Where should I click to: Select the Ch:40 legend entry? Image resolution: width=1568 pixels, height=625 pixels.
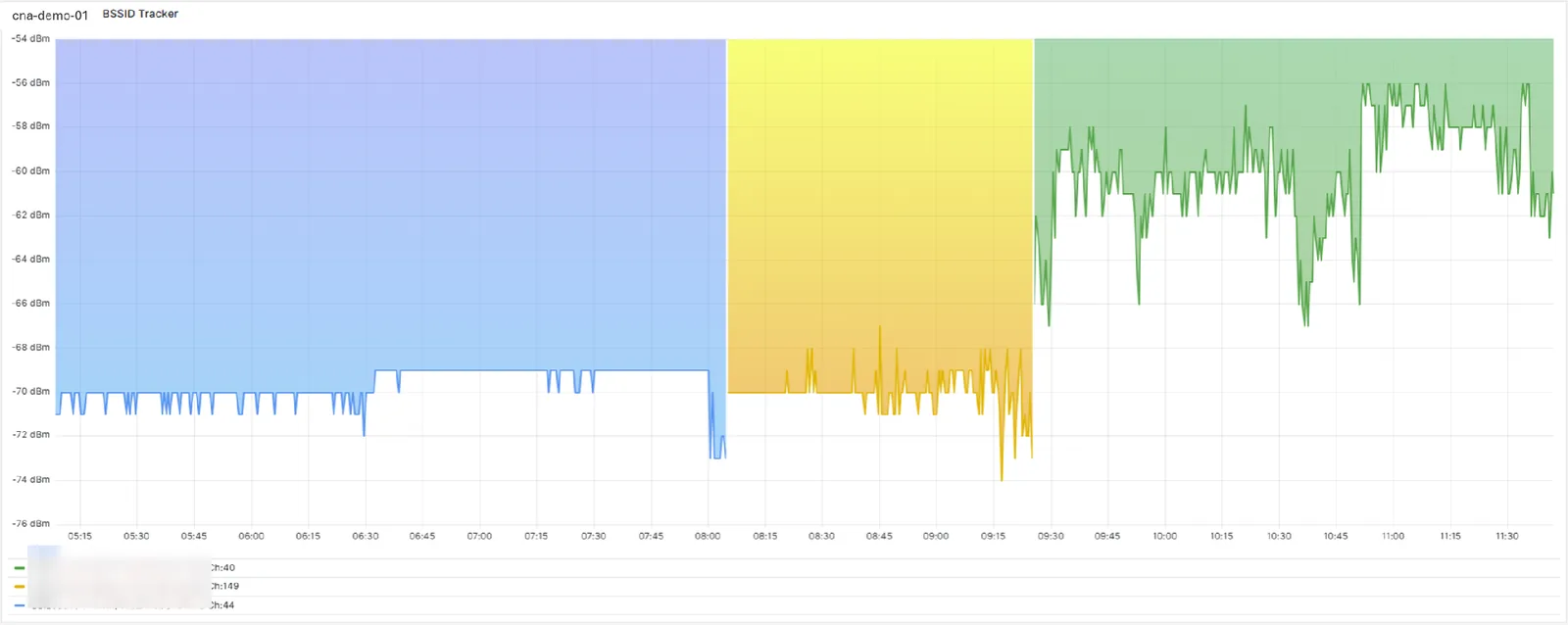point(222,567)
